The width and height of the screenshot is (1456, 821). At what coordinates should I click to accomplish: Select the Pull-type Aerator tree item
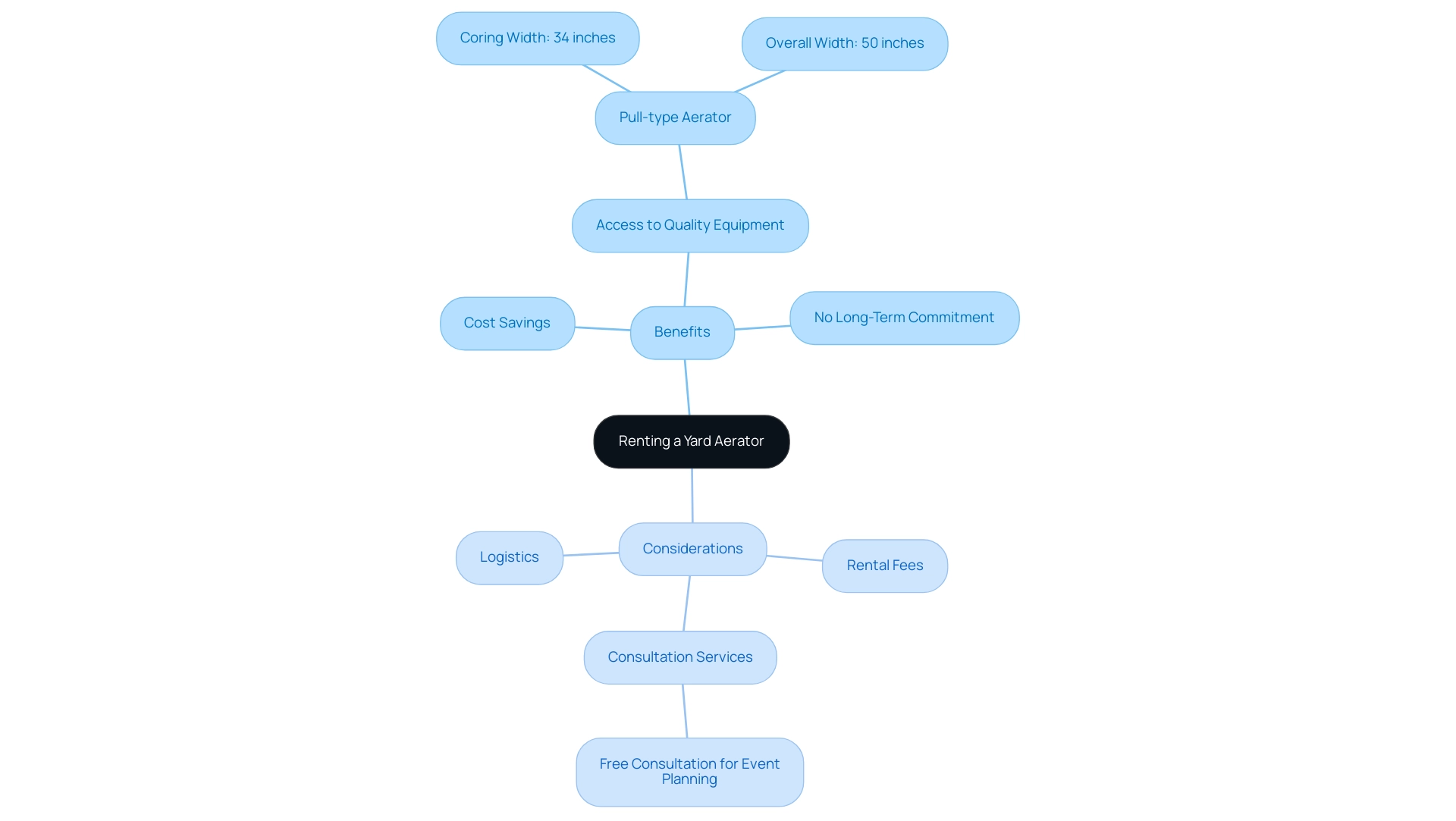pyautogui.click(x=676, y=117)
